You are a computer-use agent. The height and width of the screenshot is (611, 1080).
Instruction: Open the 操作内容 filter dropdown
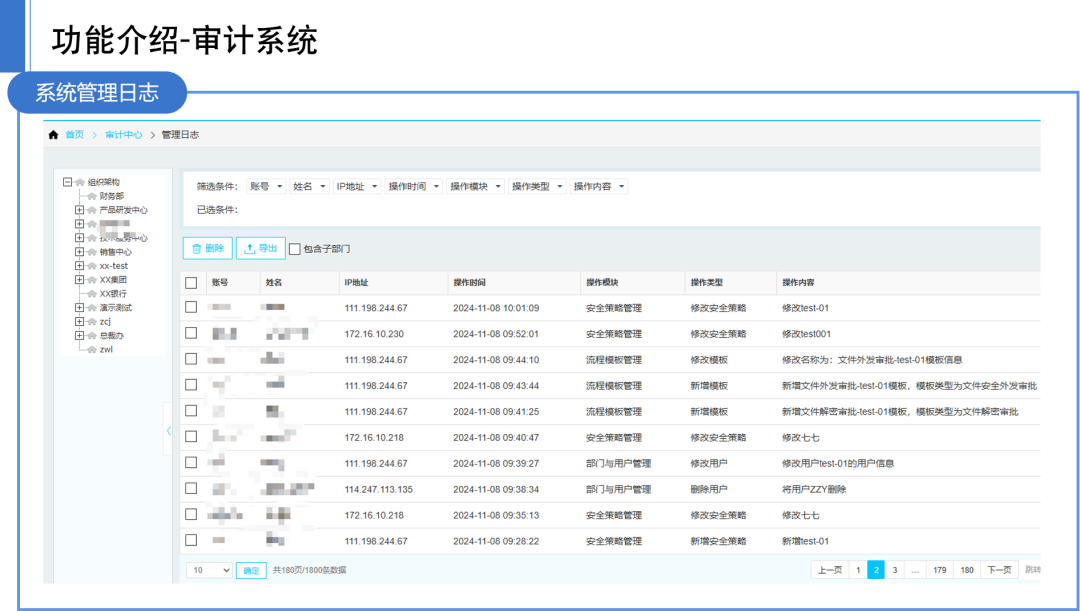coord(599,187)
